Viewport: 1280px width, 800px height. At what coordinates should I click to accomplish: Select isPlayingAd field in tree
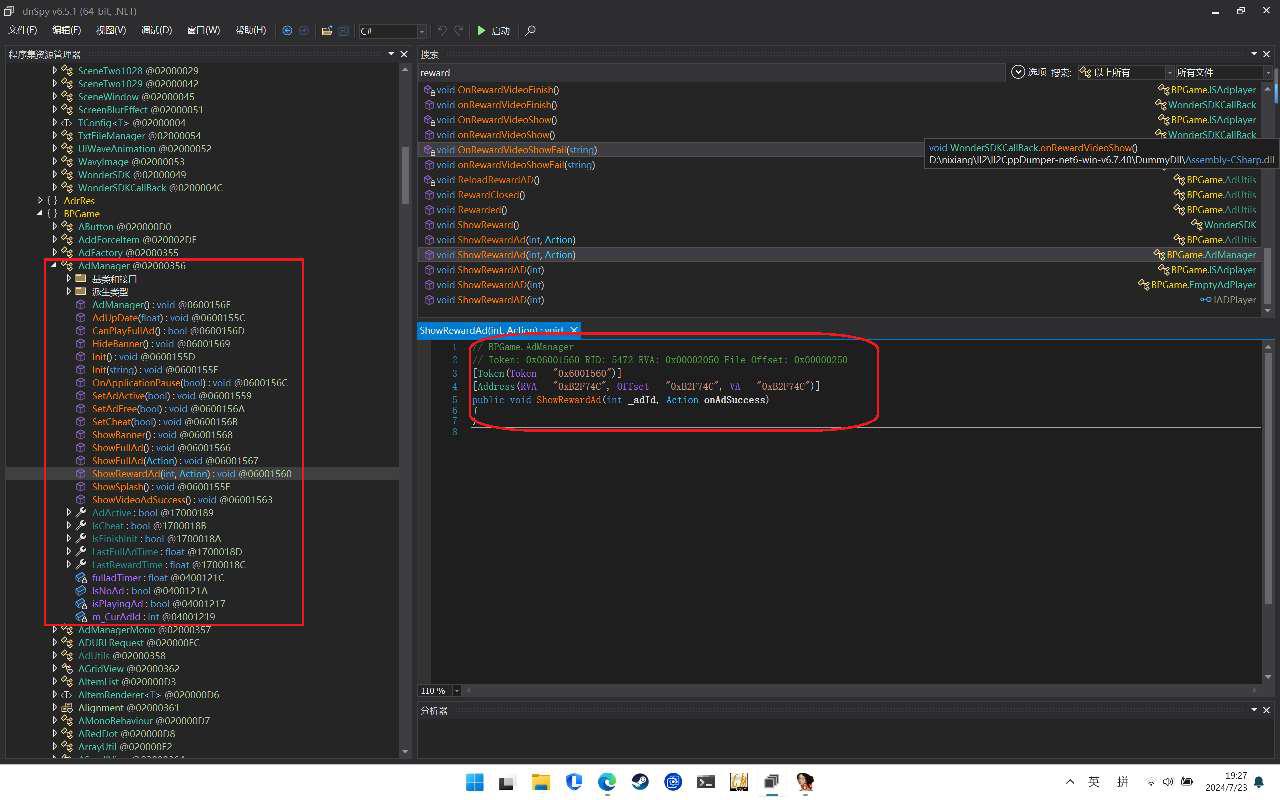coord(158,604)
